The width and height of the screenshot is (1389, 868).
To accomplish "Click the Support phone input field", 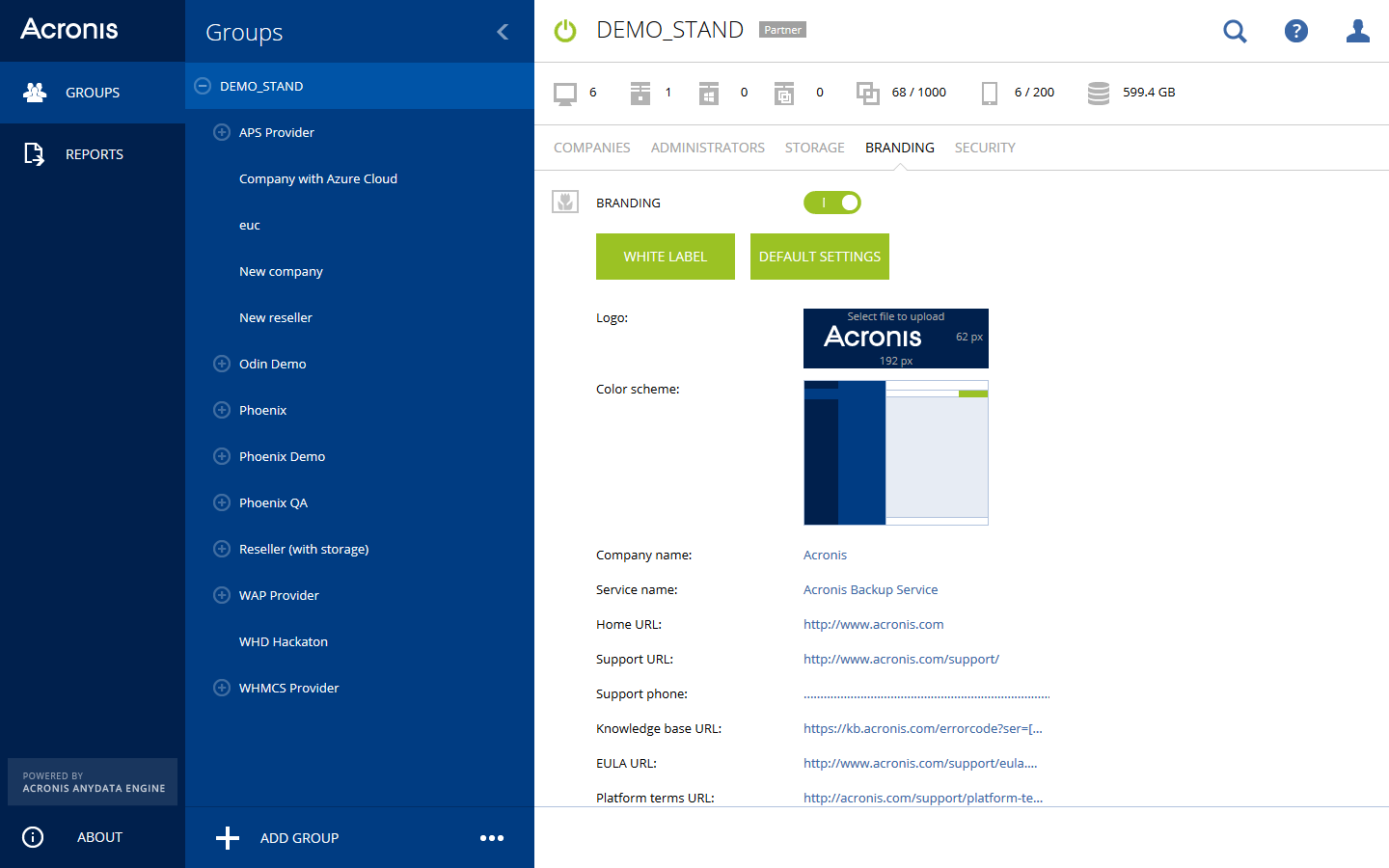I will pyautogui.click(x=926, y=692).
